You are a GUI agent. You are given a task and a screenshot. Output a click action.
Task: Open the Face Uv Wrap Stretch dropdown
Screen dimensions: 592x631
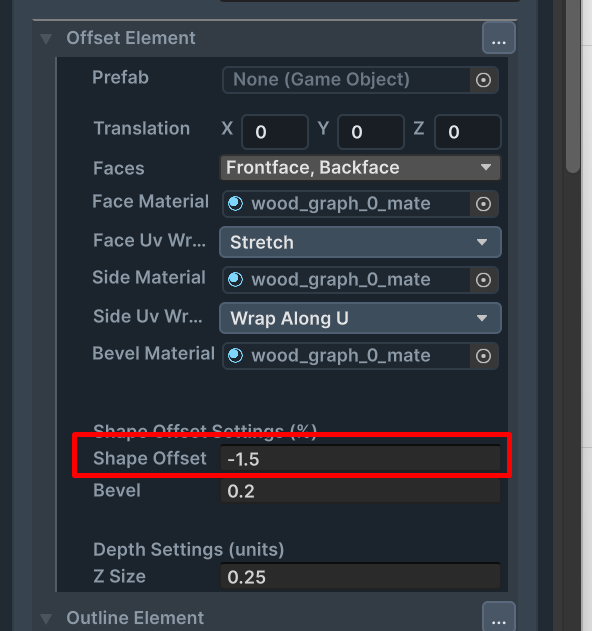point(360,242)
